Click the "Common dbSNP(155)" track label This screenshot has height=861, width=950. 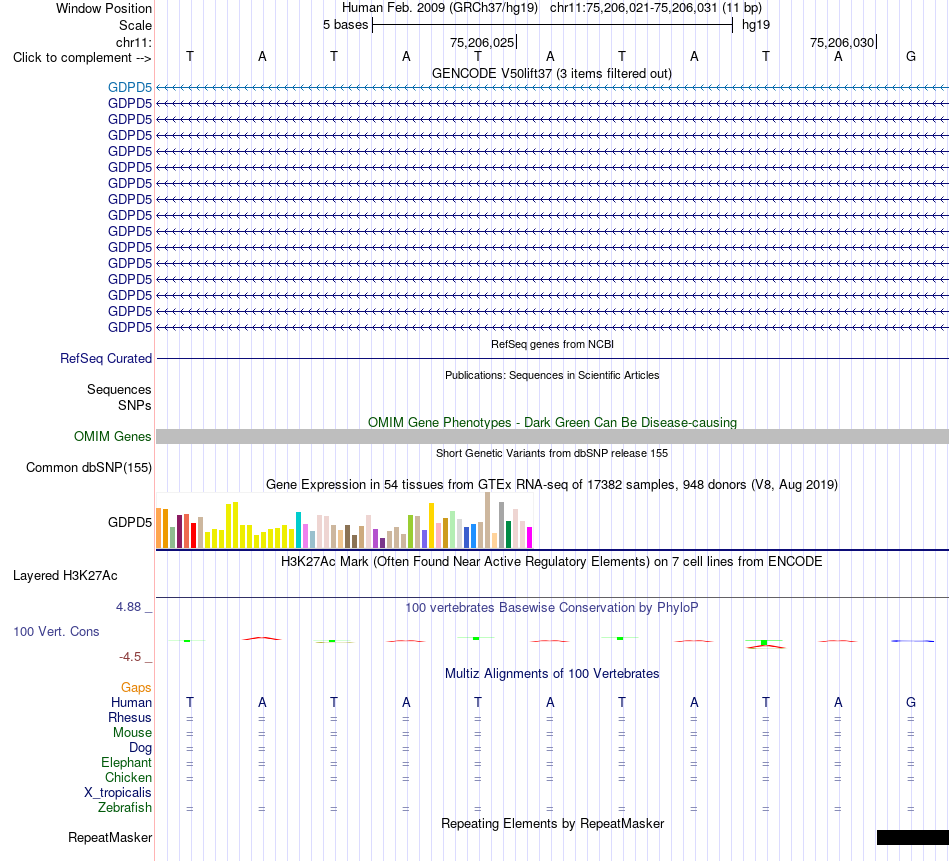89,467
